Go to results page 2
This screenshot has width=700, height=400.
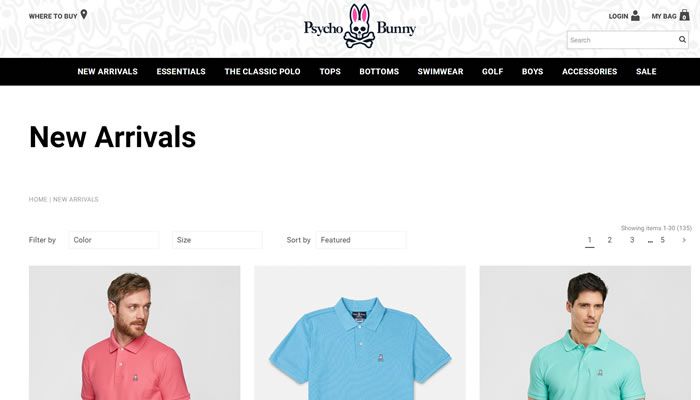coord(609,240)
